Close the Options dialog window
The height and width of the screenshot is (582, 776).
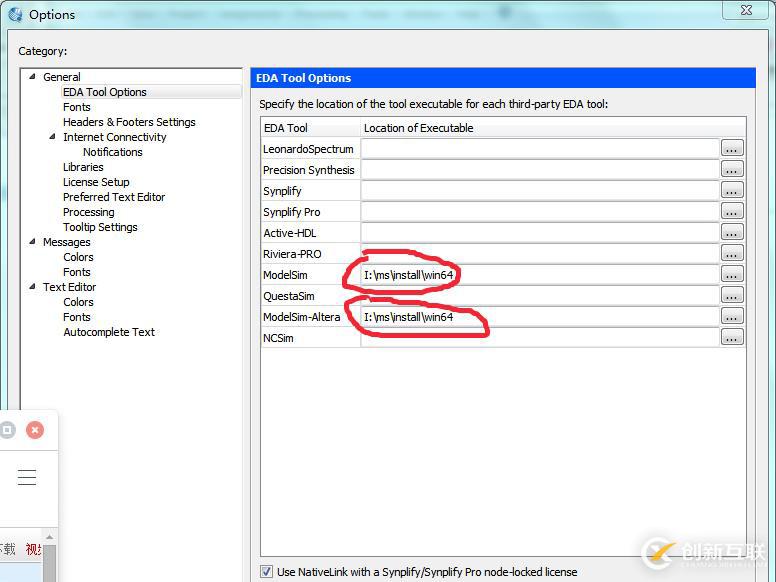click(x=747, y=10)
